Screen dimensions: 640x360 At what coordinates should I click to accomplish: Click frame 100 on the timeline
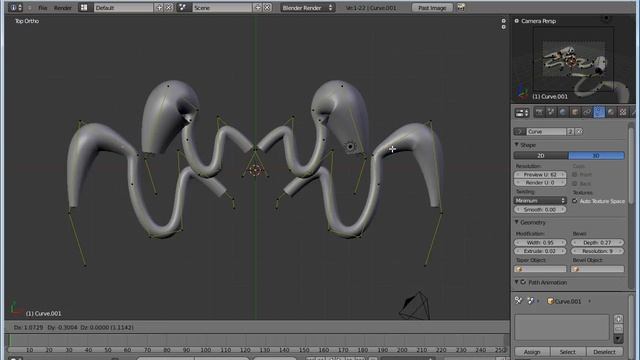point(206,350)
